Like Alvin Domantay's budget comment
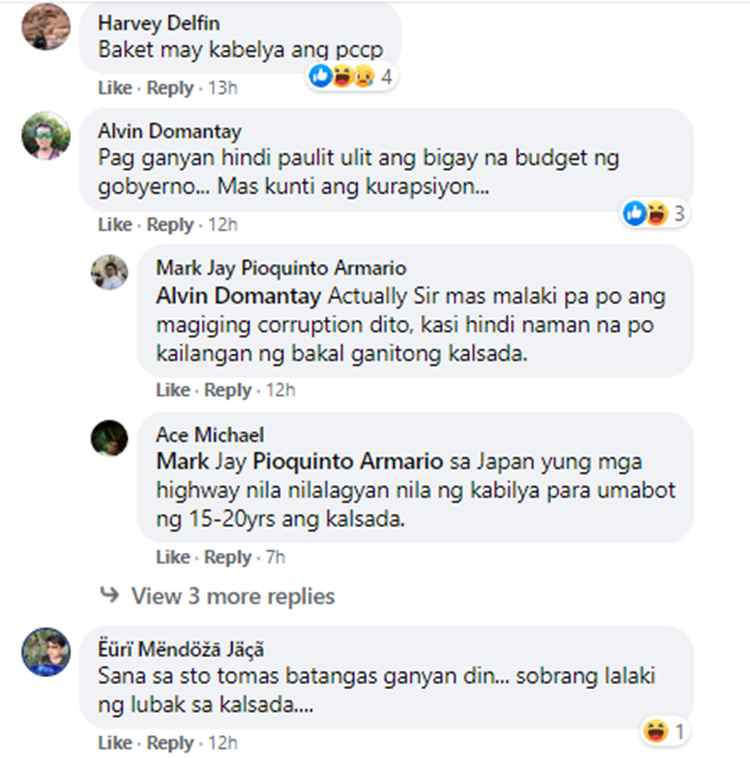 tap(115, 224)
